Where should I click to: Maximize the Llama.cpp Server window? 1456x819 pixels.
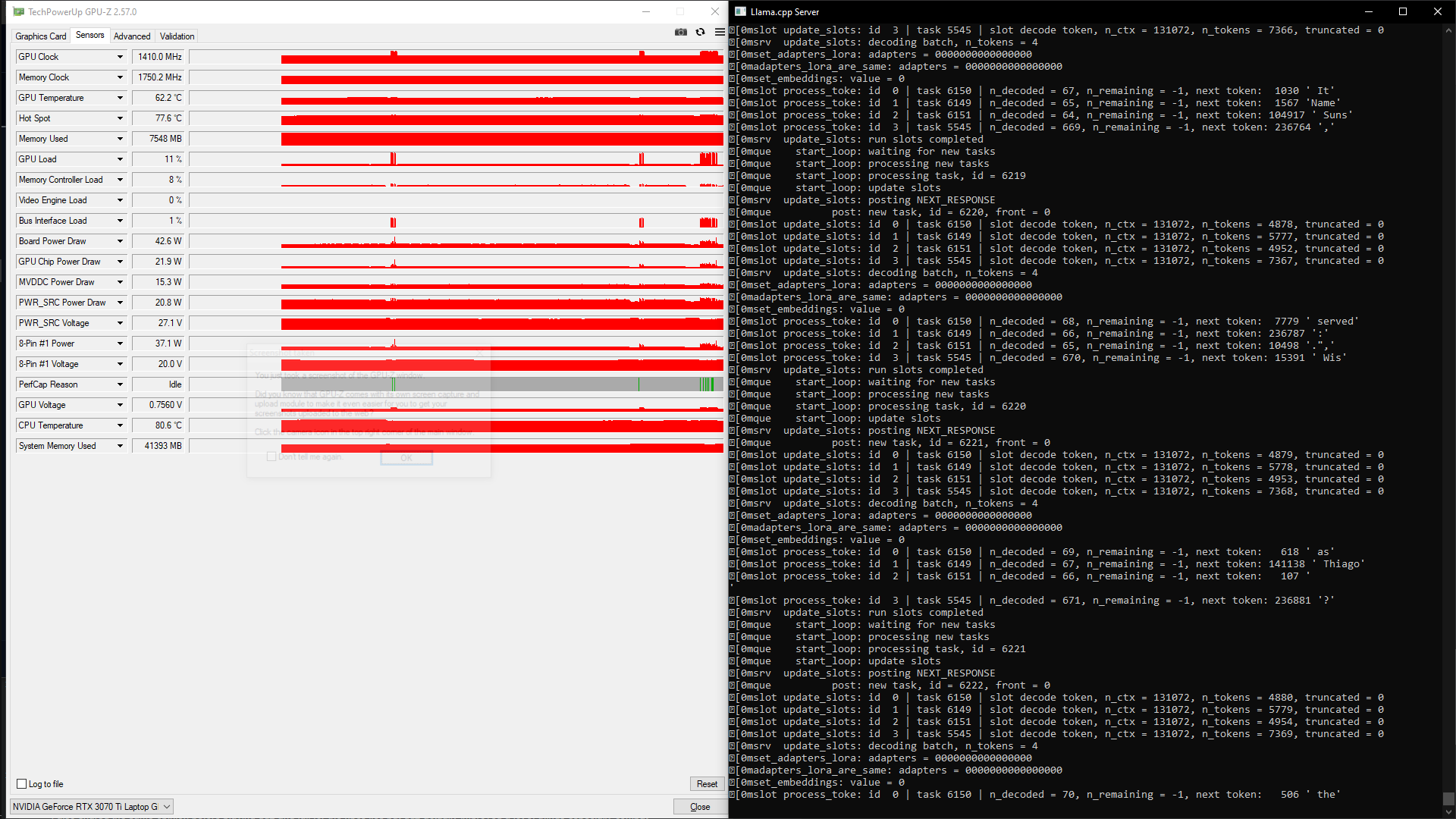tap(1403, 11)
